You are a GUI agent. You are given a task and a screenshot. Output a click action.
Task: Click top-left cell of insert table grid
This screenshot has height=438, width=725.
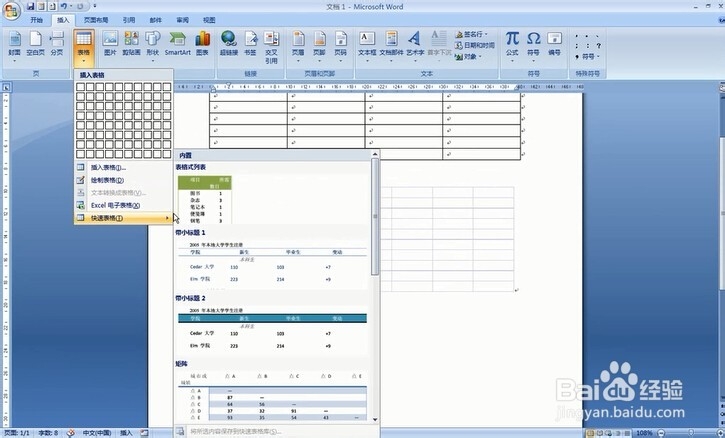(x=80, y=86)
